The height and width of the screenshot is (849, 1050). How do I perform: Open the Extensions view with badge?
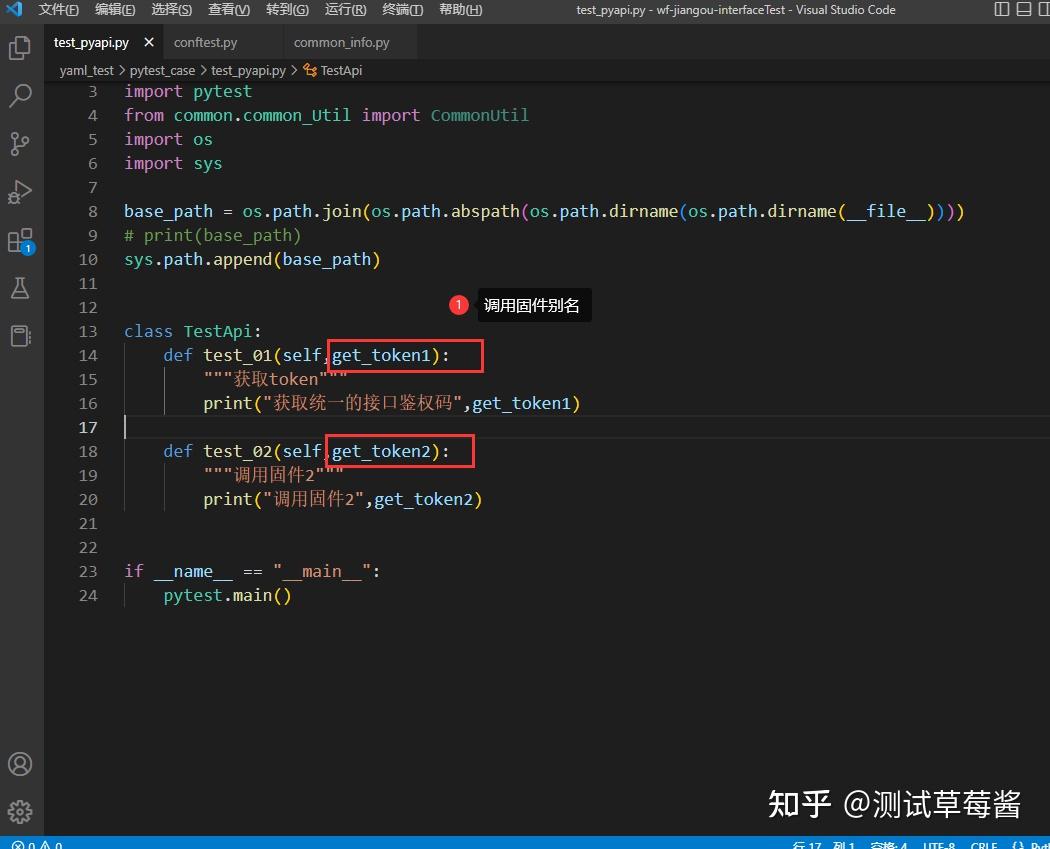click(20, 240)
